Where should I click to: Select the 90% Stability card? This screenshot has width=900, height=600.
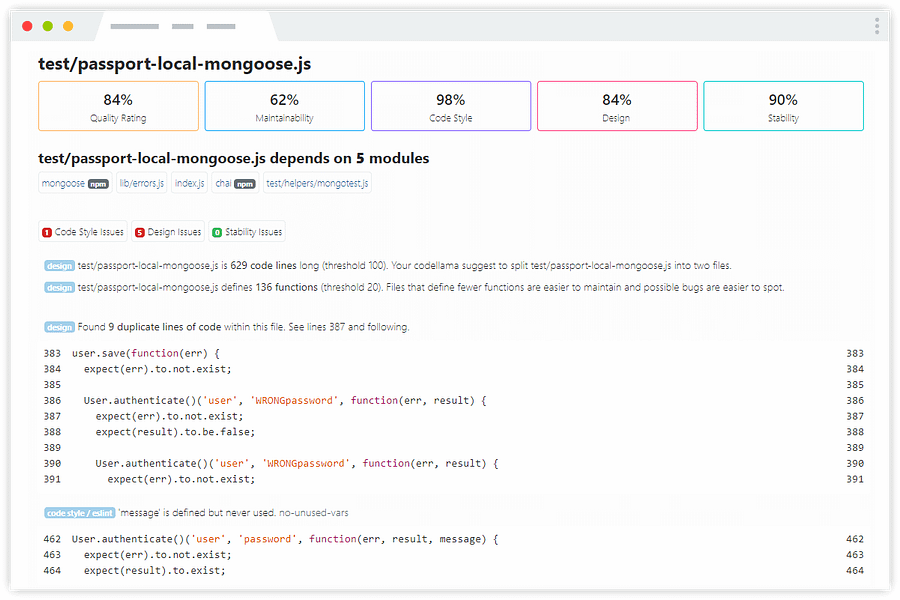(783, 106)
